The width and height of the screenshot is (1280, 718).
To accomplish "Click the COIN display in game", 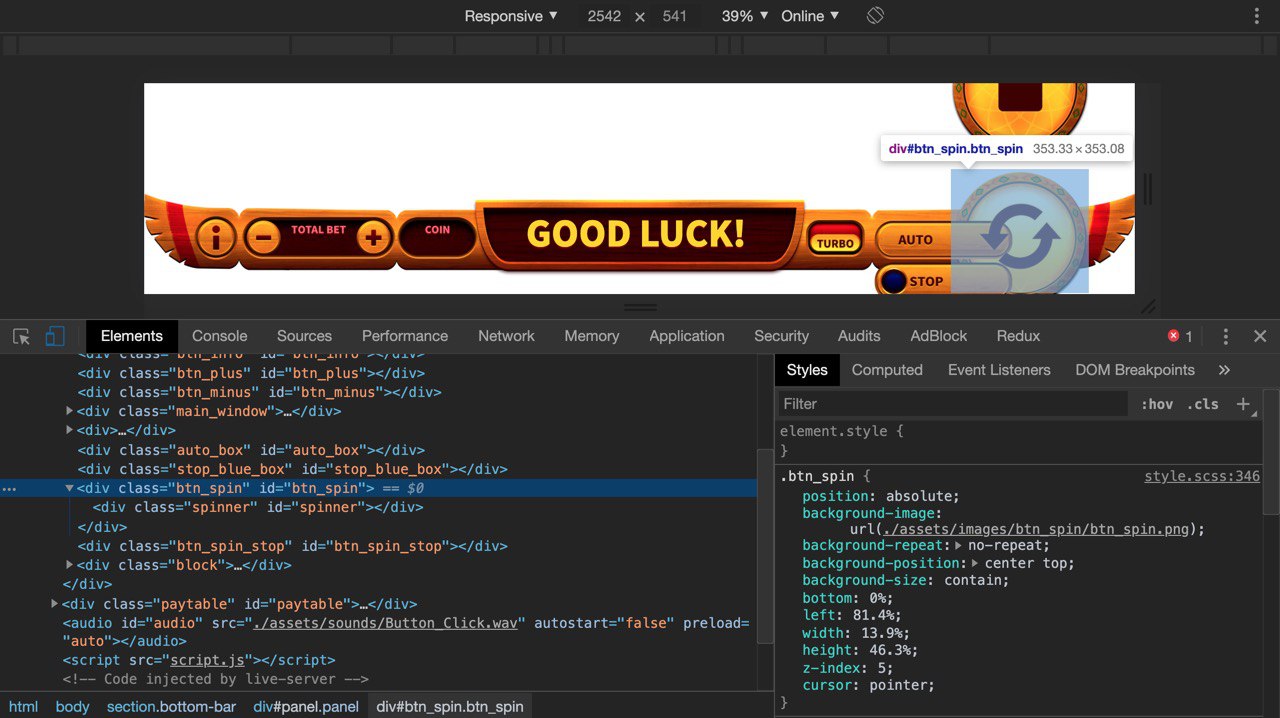I will click(x=437, y=237).
